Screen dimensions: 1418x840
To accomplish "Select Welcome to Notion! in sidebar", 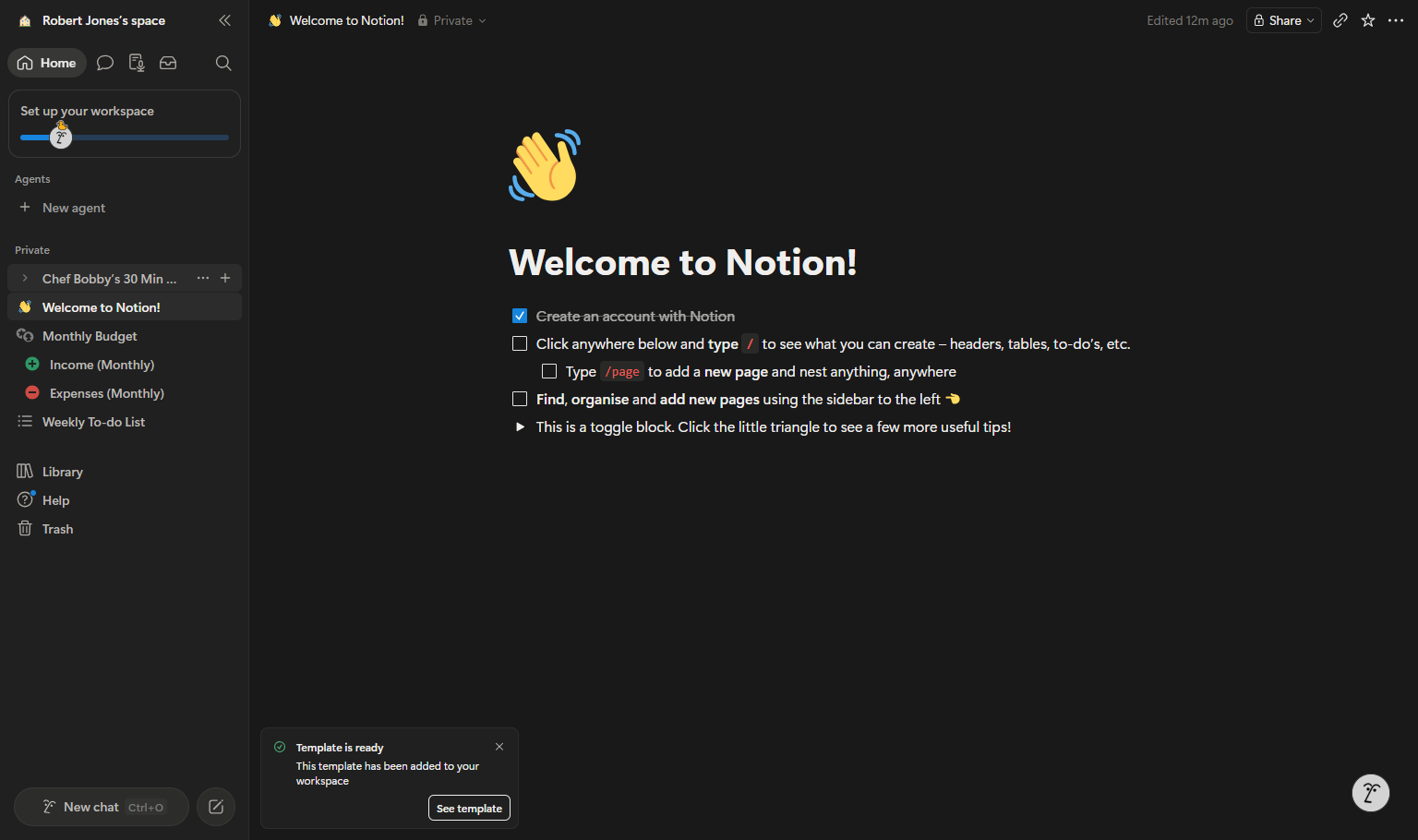I will coord(125,307).
